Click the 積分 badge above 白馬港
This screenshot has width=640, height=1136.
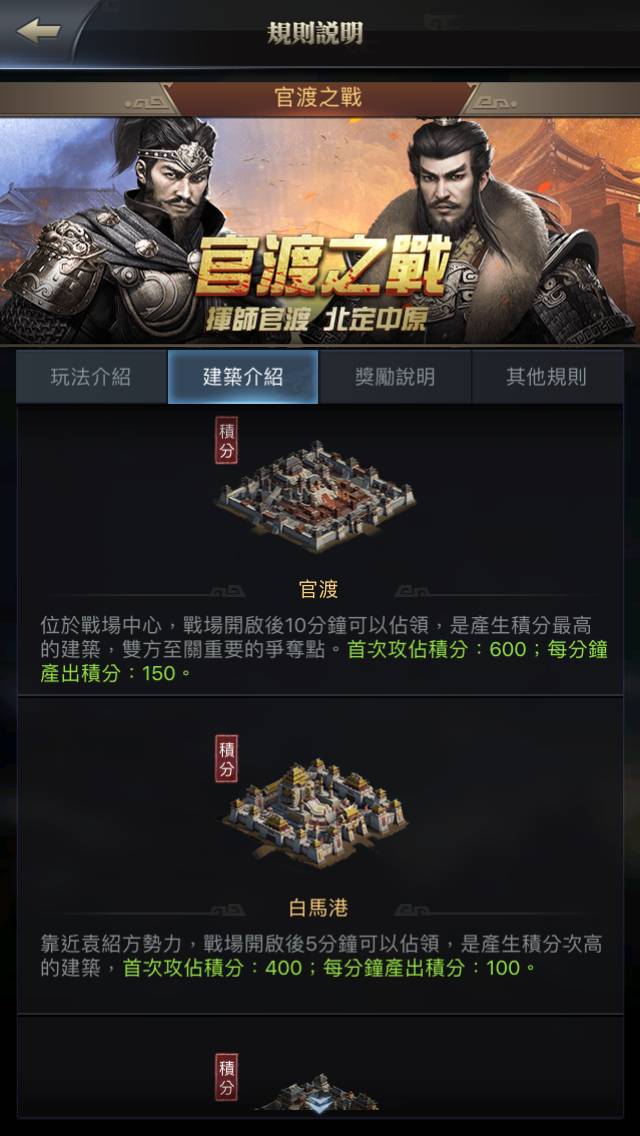(x=227, y=759)
